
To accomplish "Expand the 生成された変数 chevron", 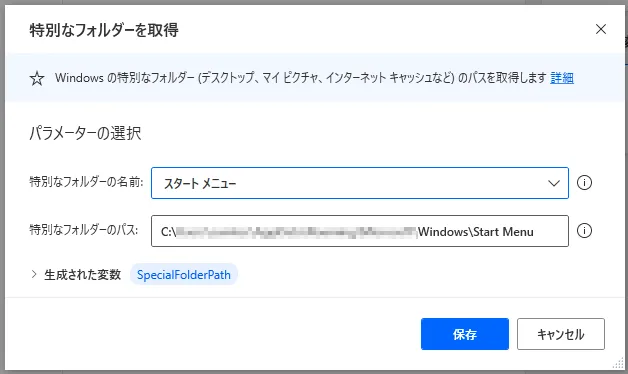I will tap(34, 274).
